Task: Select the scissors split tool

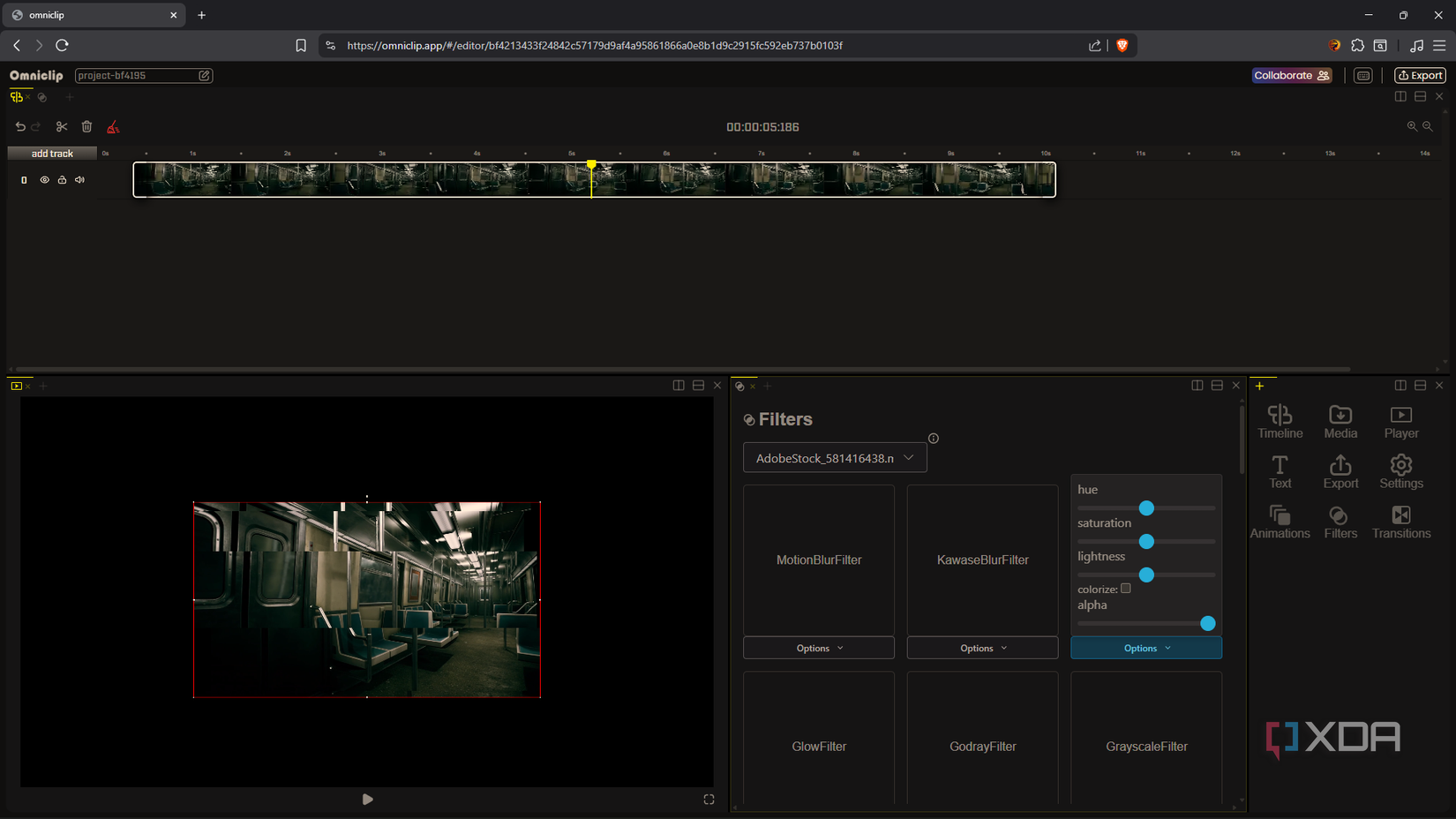Action: (x=61, y=126)
